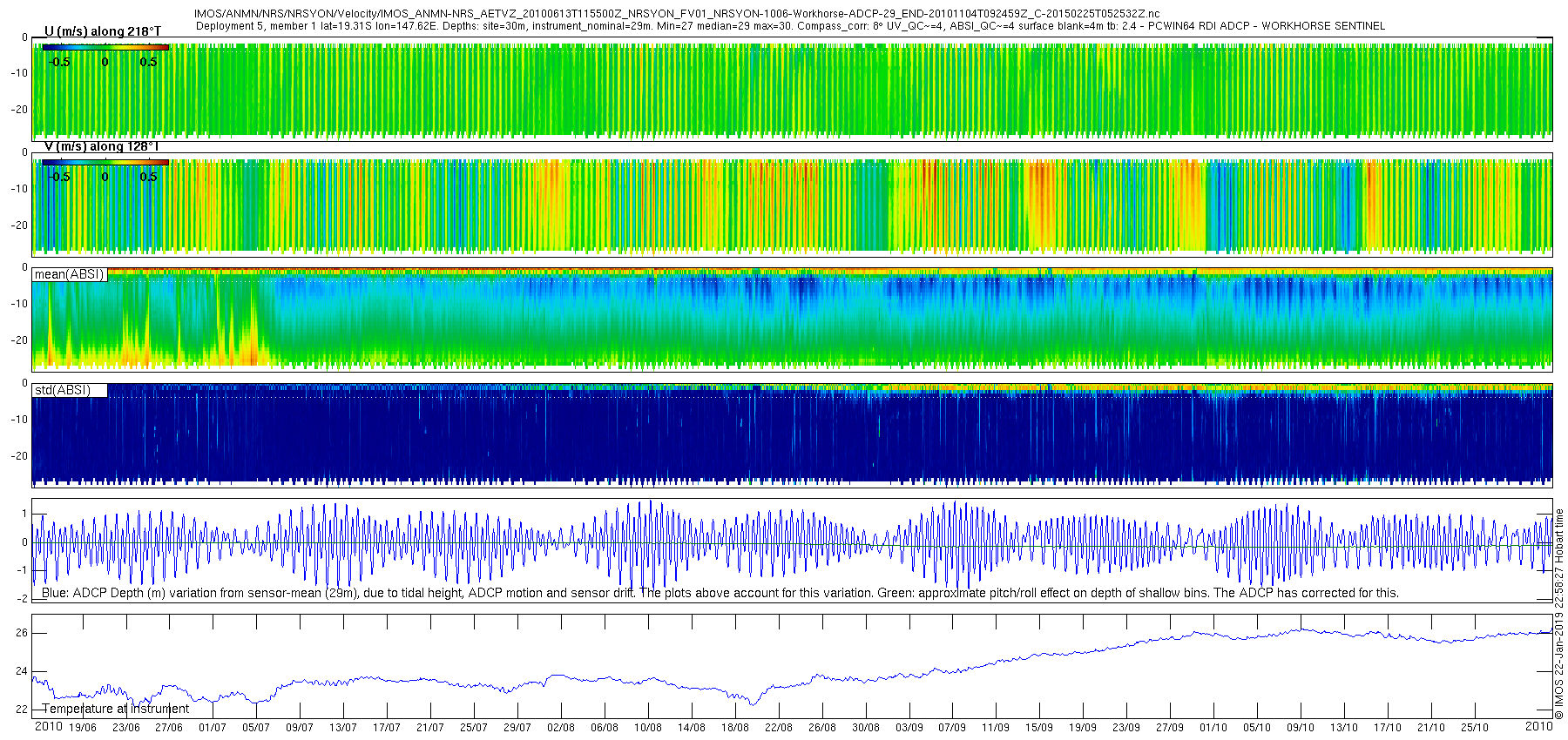Image resolution: width=1568 pixels, height=740 pixels.
Task: Click the 19/06 date tick label
Action: click(x=83, y=727)
